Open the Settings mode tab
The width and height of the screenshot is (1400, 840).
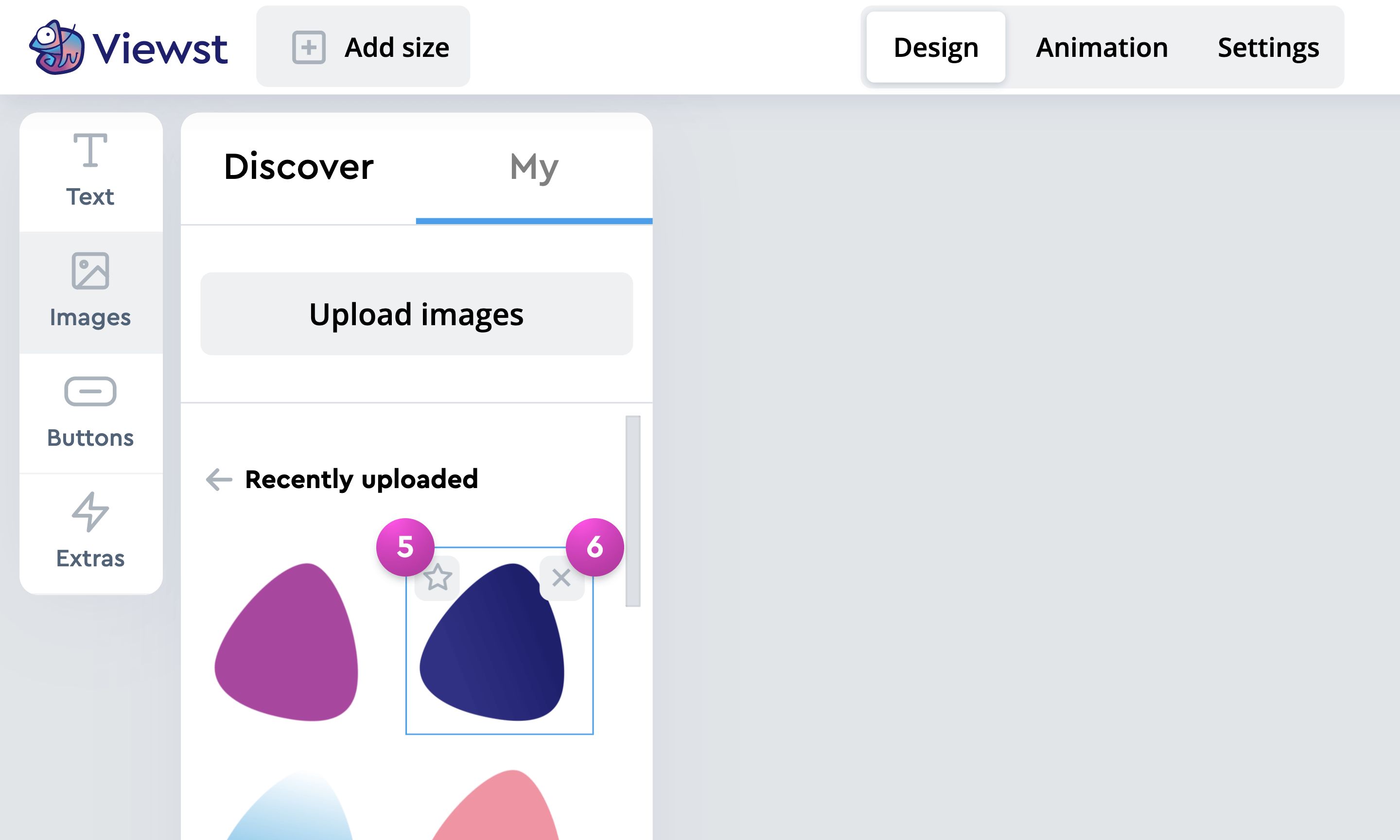(x=1268, y=48)
